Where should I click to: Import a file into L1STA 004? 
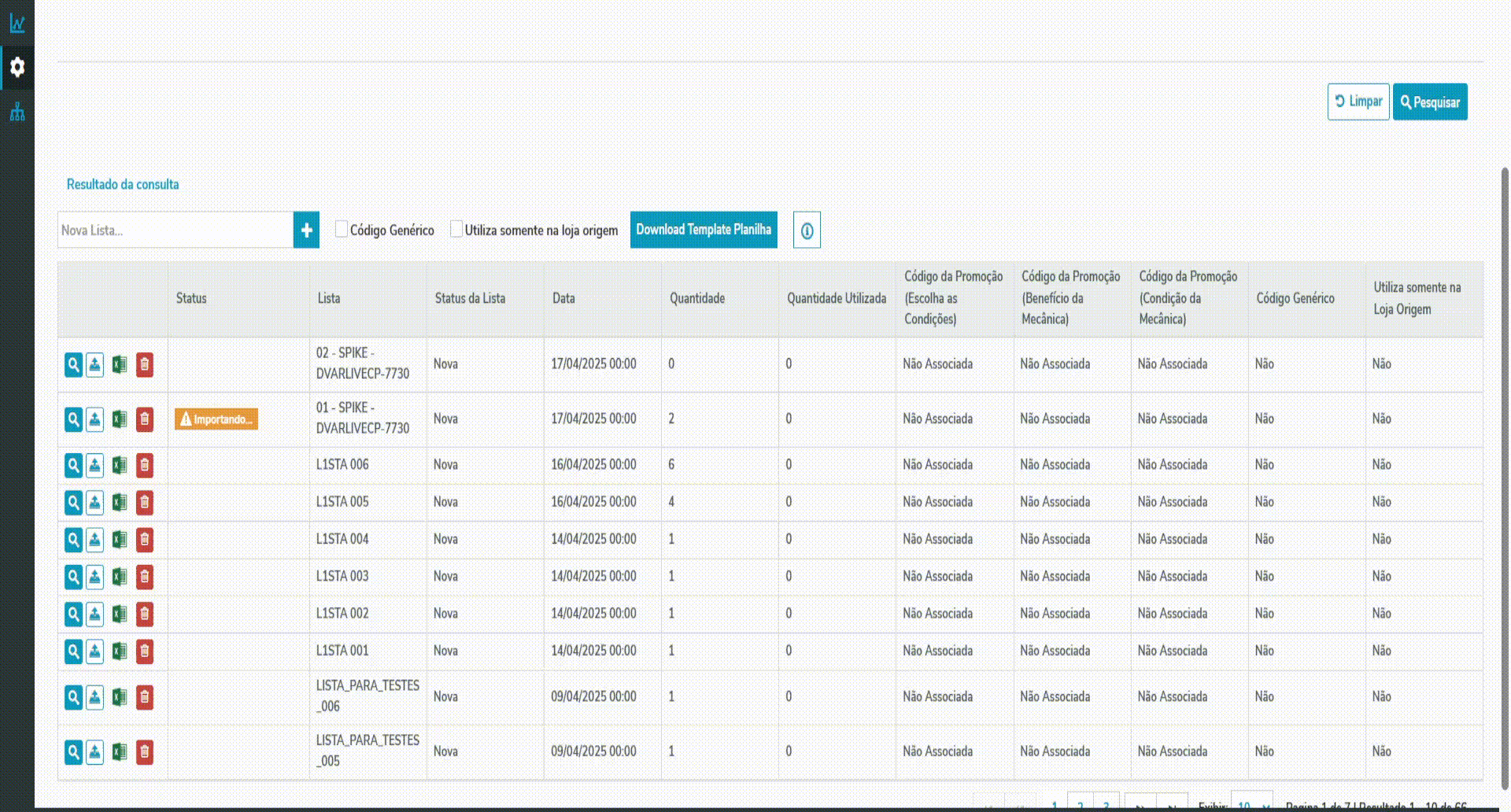coord(94,540)
